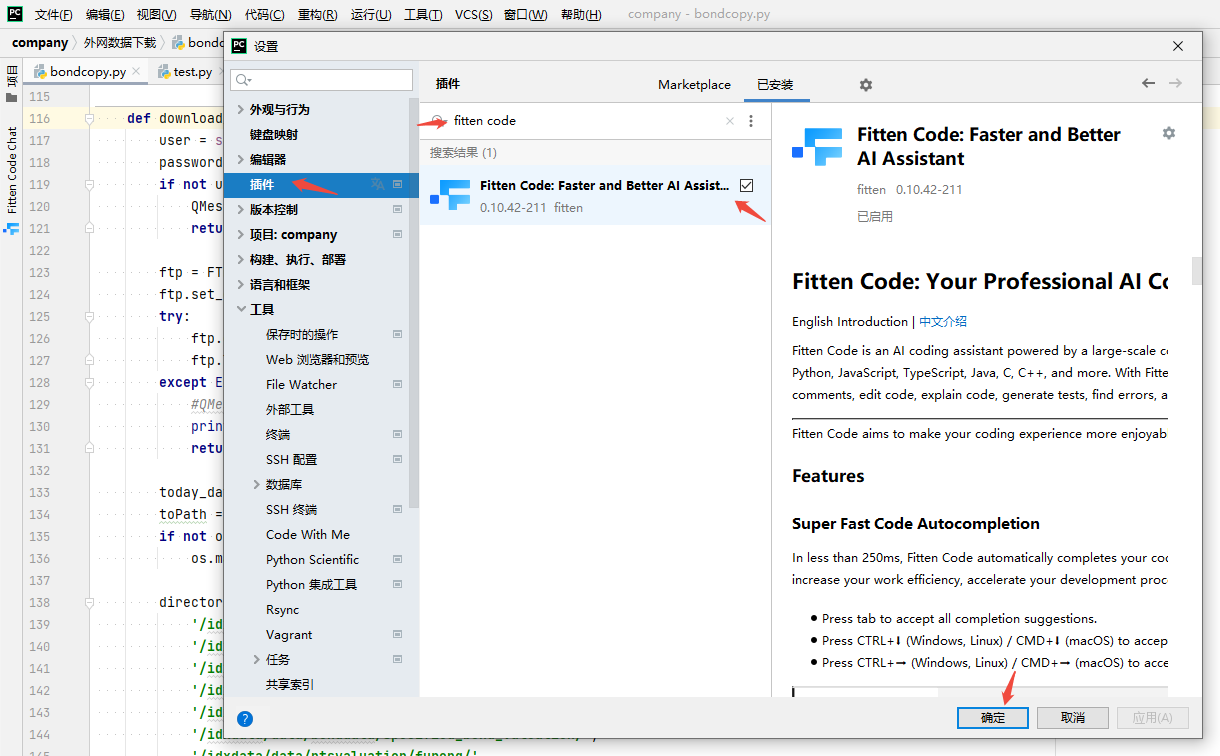Expand the 任务 node under 工具
Image resolution: width=1220 pixels, height=756 pixels.
tap(256, 659)
